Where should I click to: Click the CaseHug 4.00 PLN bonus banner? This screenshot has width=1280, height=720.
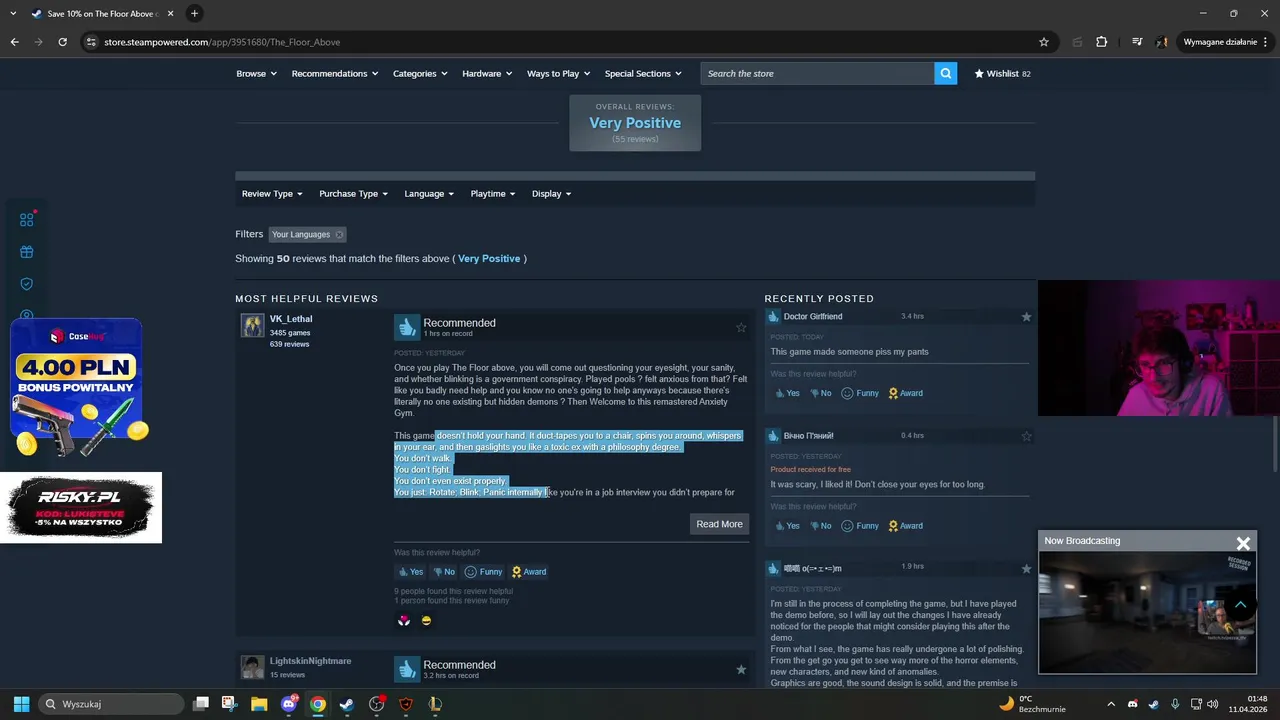(80, 389)
